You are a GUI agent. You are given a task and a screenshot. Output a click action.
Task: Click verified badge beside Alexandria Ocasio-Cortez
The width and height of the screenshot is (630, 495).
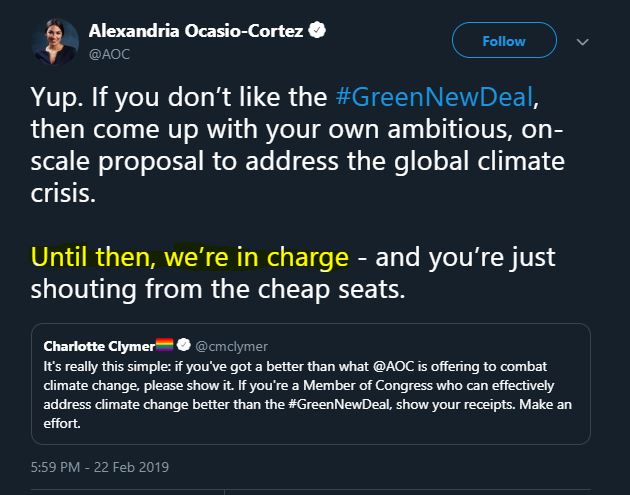316,32
